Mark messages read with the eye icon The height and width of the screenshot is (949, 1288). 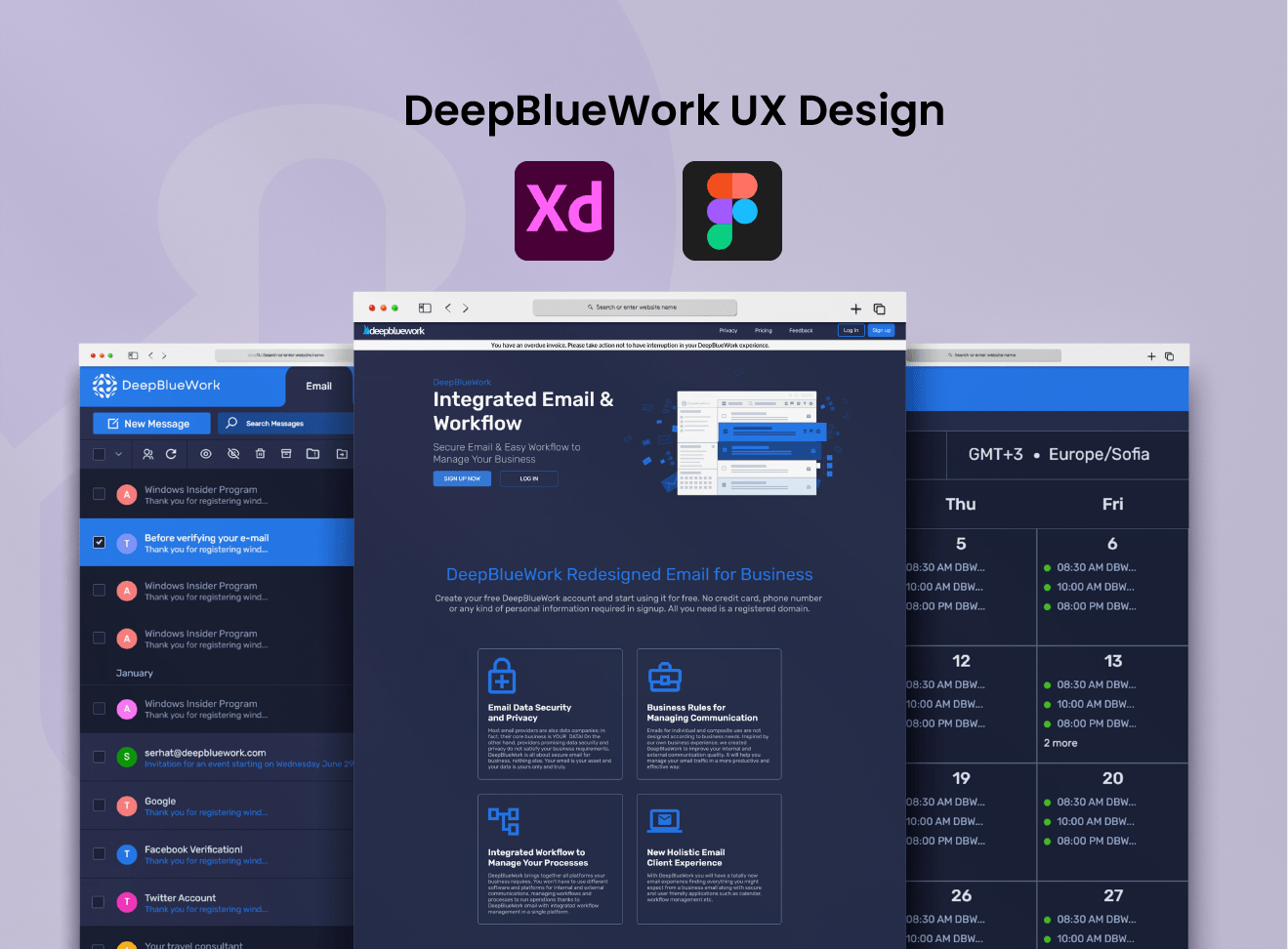[x=206, y=454]
